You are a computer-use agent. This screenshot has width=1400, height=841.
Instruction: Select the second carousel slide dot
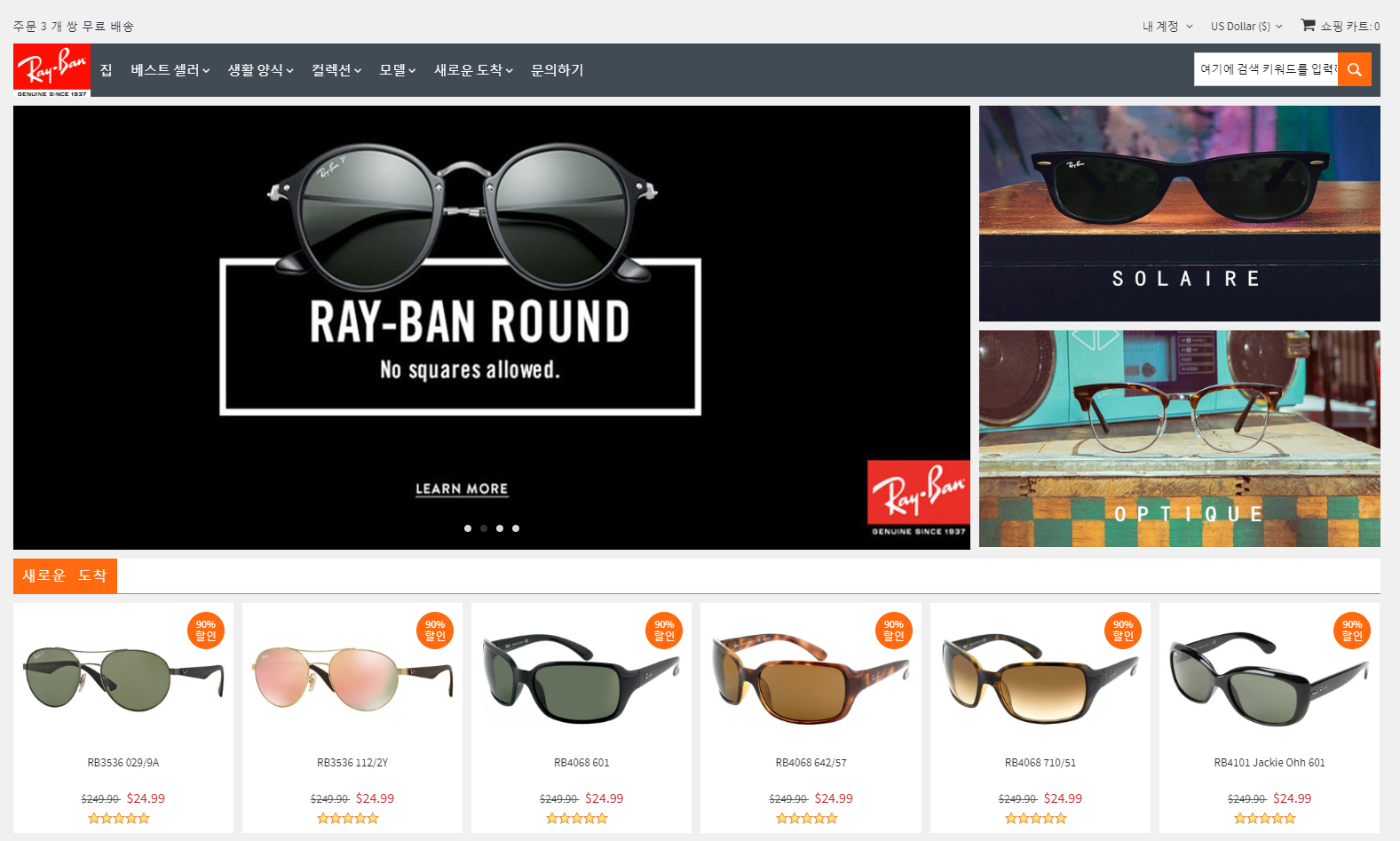pos(484,528)
